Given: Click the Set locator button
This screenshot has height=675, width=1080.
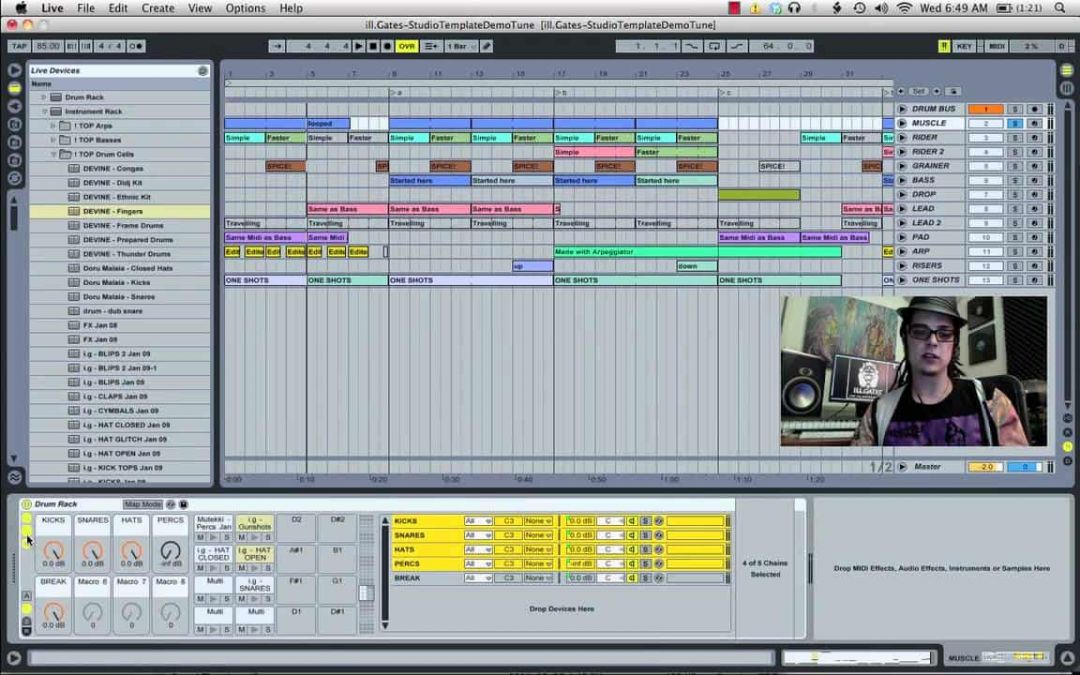Looking at the screenshot, I should pyautogui.click(x=918, y=91).
